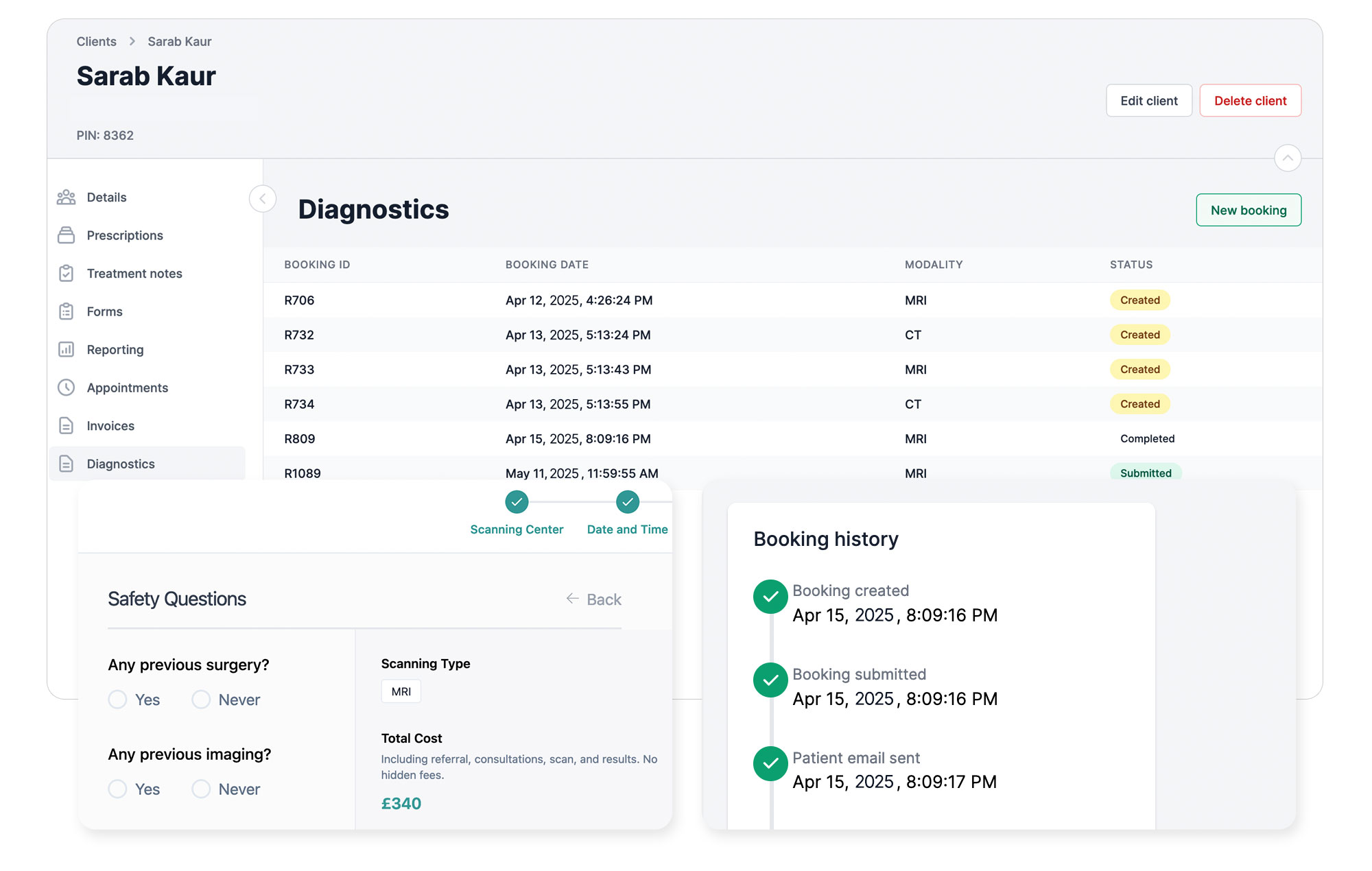
Task: Click the breadcrumb chevron after Clients
Action: point(132,42)
